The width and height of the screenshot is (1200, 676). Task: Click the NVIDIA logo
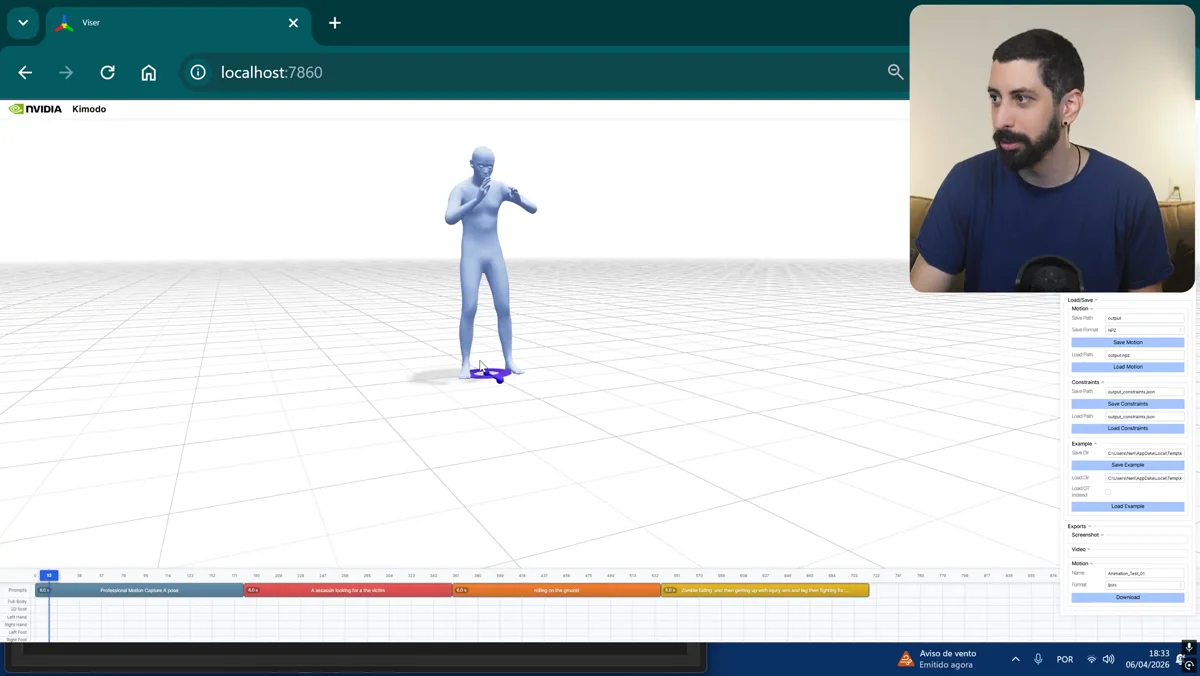click(34, 109)
